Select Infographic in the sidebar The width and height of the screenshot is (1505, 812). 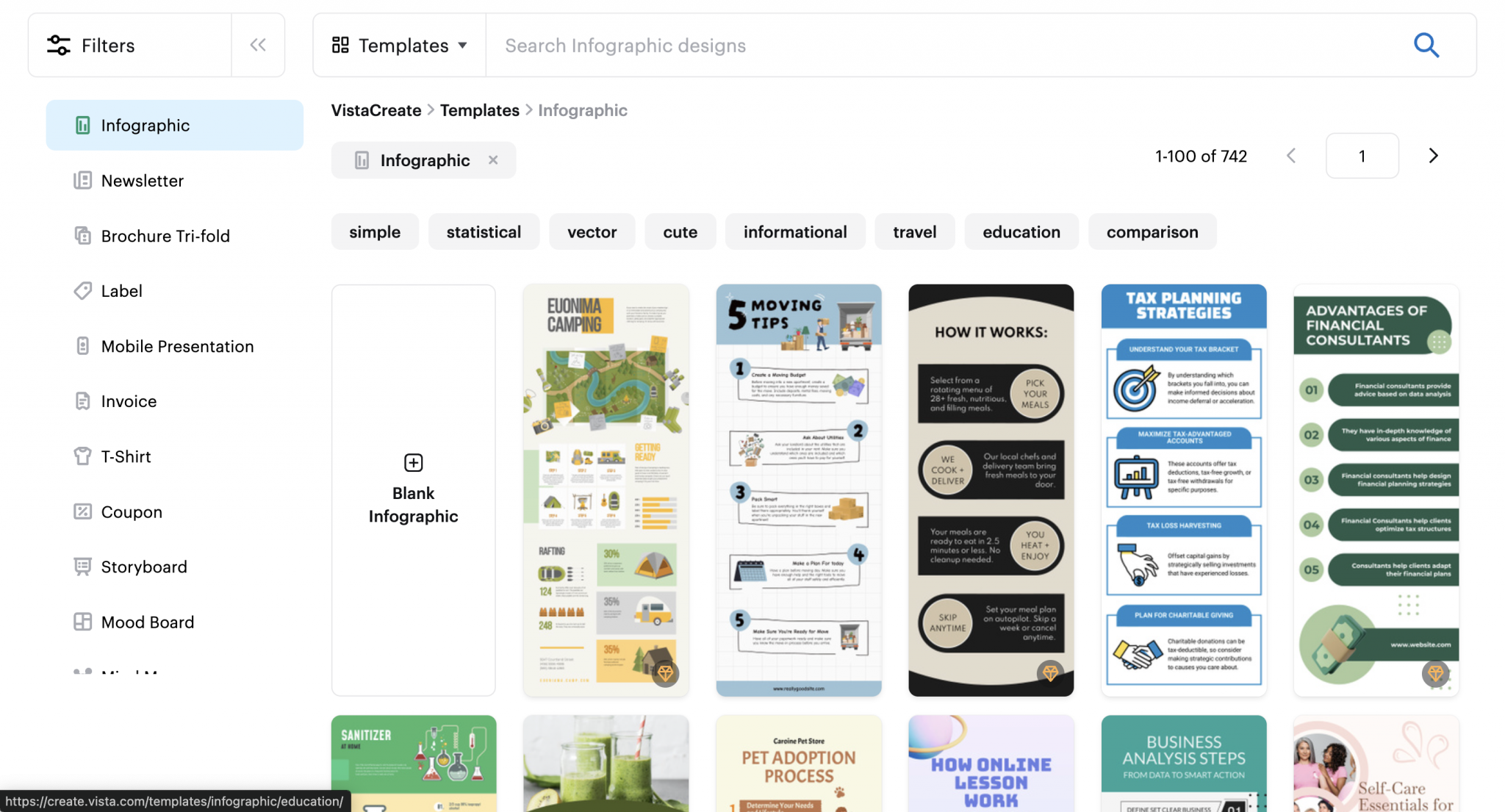click(175, 125)
